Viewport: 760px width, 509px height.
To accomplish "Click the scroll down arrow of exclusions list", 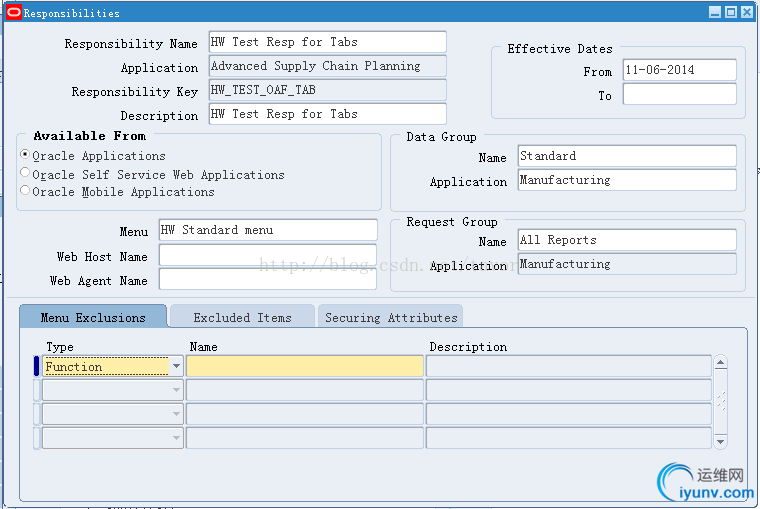I will [721, 442].
